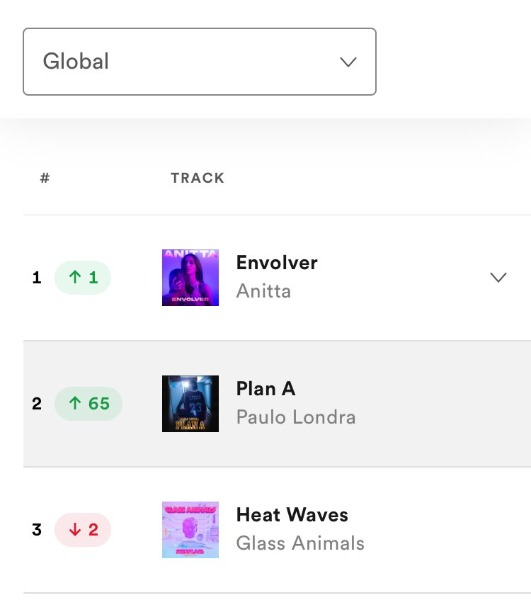The width and height of the screenshot is (531, 600).
Task: Expand details for Envolver track row
Action: tap(498, 277)
